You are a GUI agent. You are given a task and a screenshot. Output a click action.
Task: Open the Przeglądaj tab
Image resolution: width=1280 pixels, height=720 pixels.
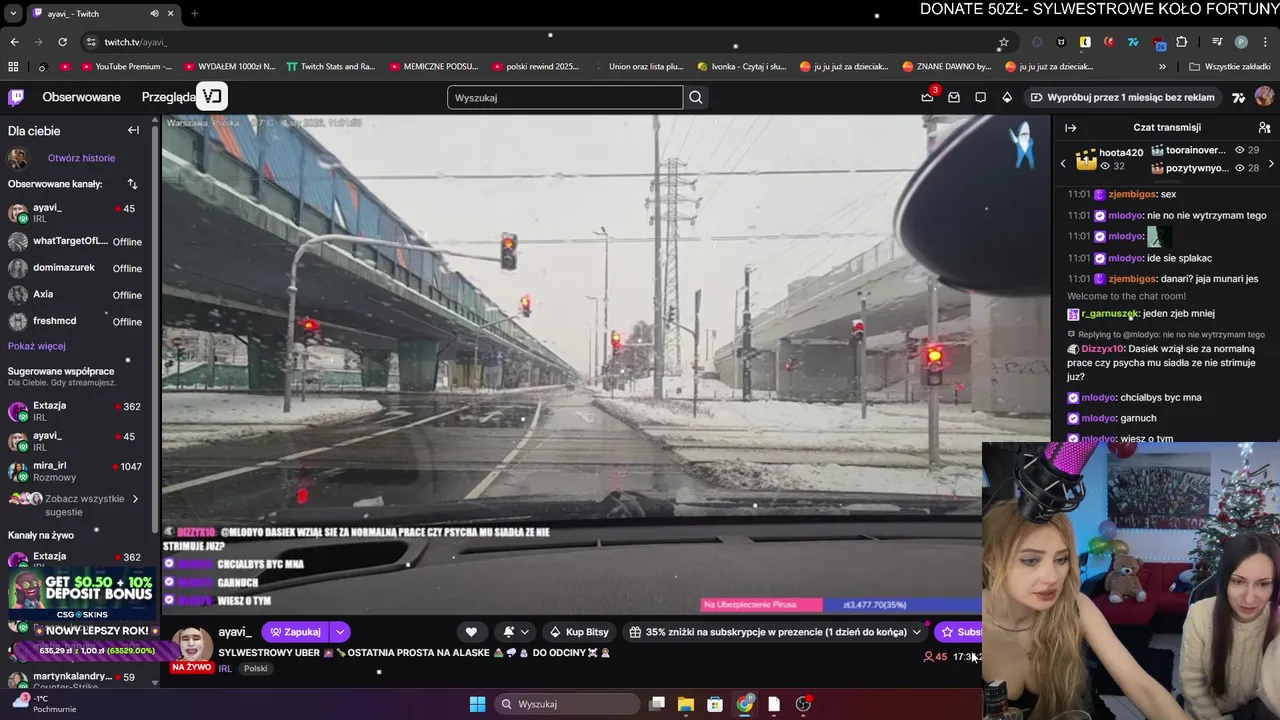169,97
